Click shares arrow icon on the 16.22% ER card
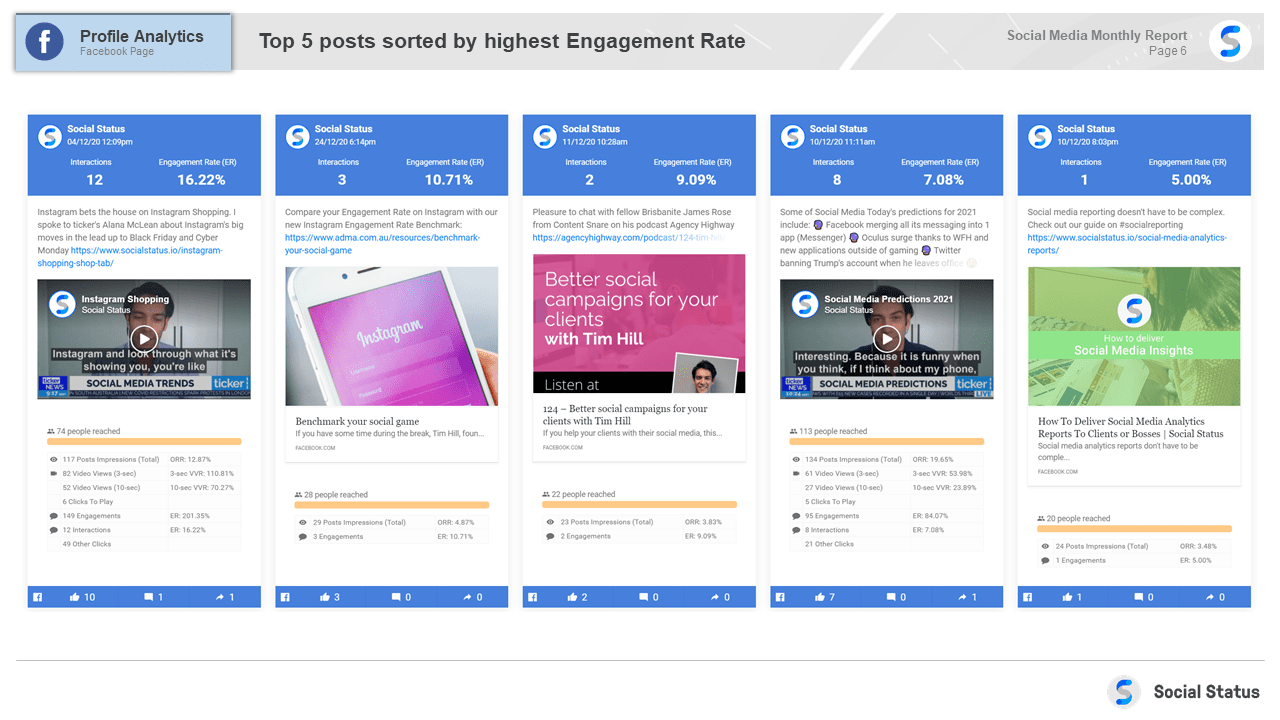Screen dimensions: 1280x720 pos(220,597)
